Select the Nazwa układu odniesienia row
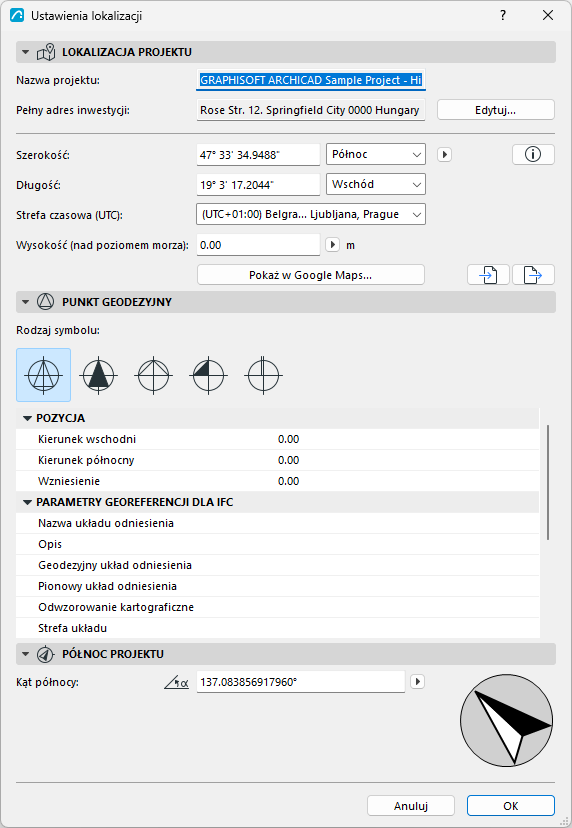Image resolution: width=572 pixels, height=828 pixels. pyautogui.click(x=277, y=523)
